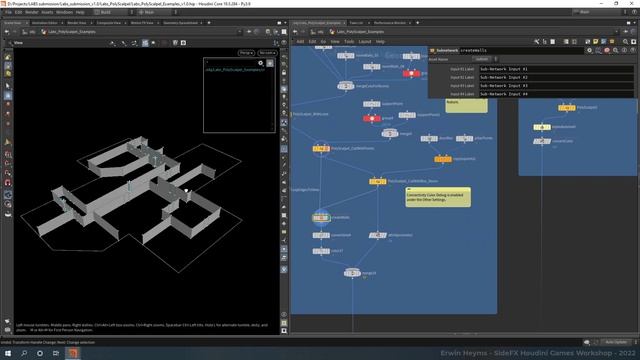Select the red group node
This screenshot has width=640, height=360.
(x=372, y=118)
